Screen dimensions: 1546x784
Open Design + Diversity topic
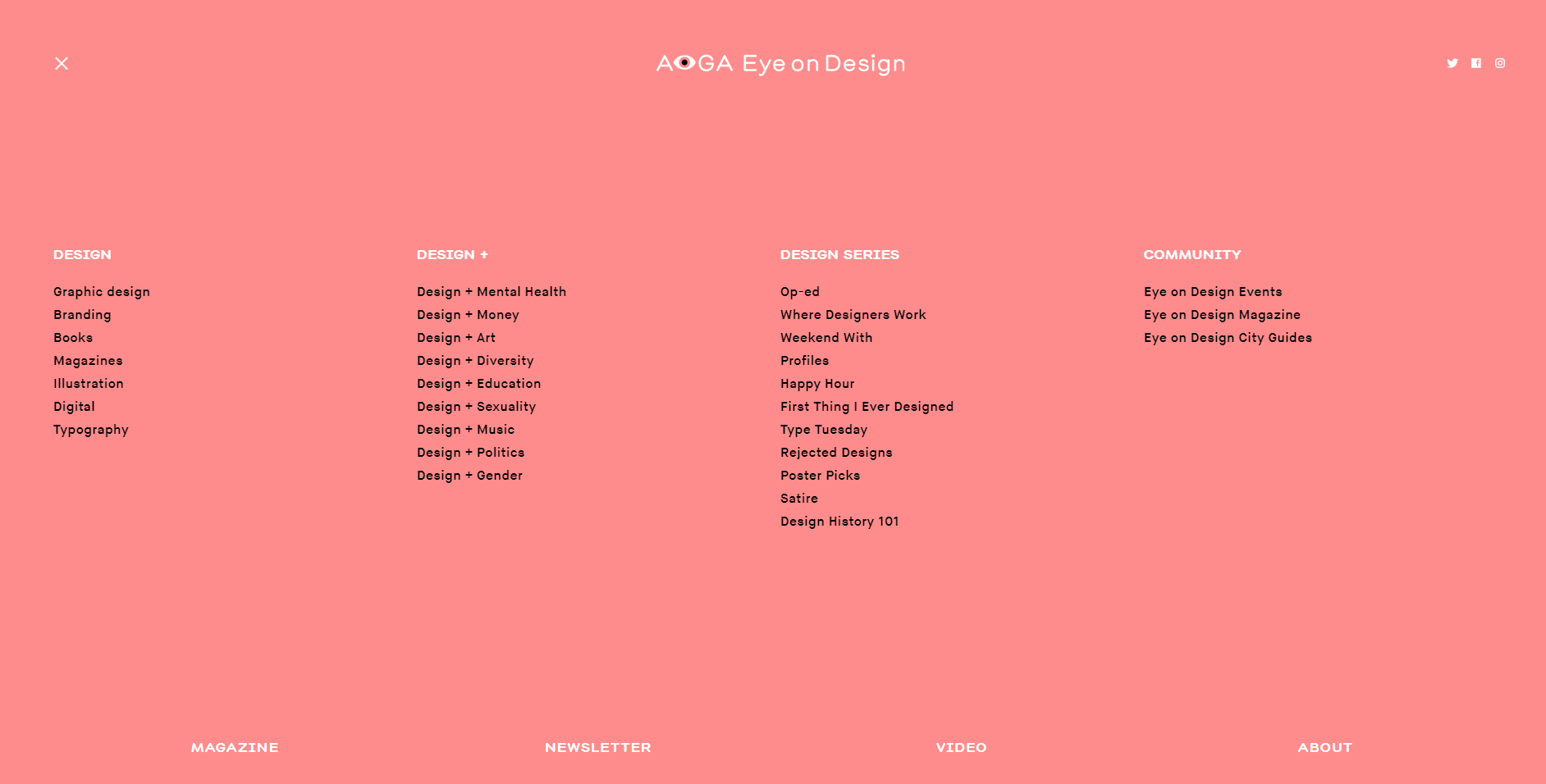click(475, 361)
